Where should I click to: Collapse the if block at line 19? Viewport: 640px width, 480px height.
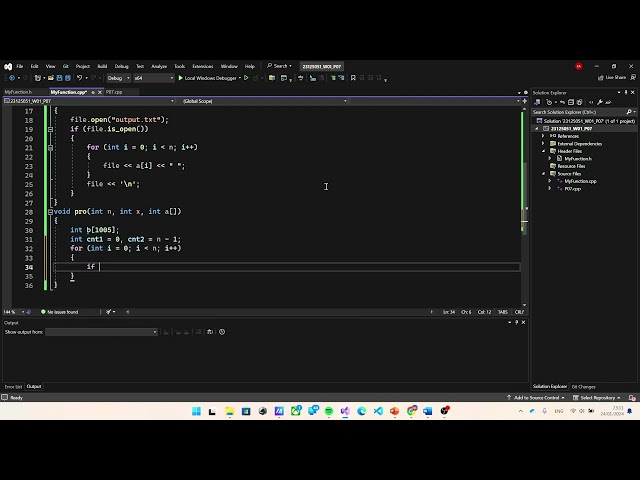click(x=51, y=129)
